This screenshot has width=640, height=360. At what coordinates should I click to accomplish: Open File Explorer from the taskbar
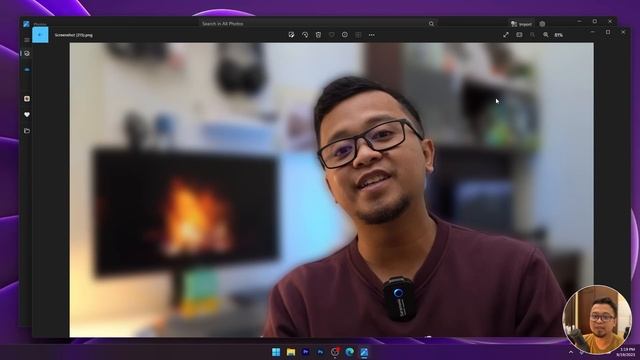point(291,352)
